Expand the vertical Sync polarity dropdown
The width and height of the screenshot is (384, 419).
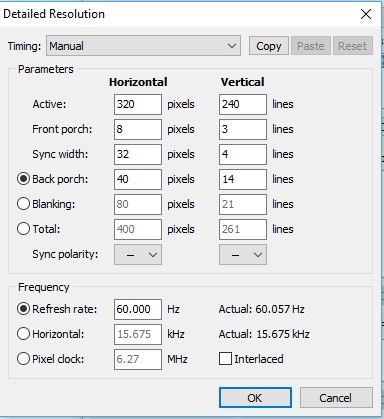pyautogui.click(x=243, y=255)
